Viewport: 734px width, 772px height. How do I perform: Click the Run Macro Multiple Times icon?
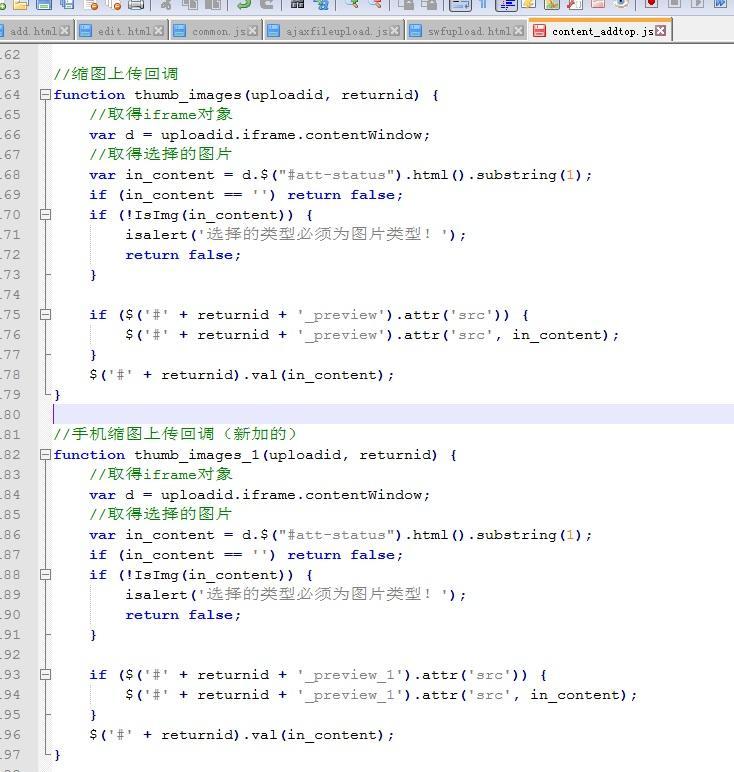[720, 3]
